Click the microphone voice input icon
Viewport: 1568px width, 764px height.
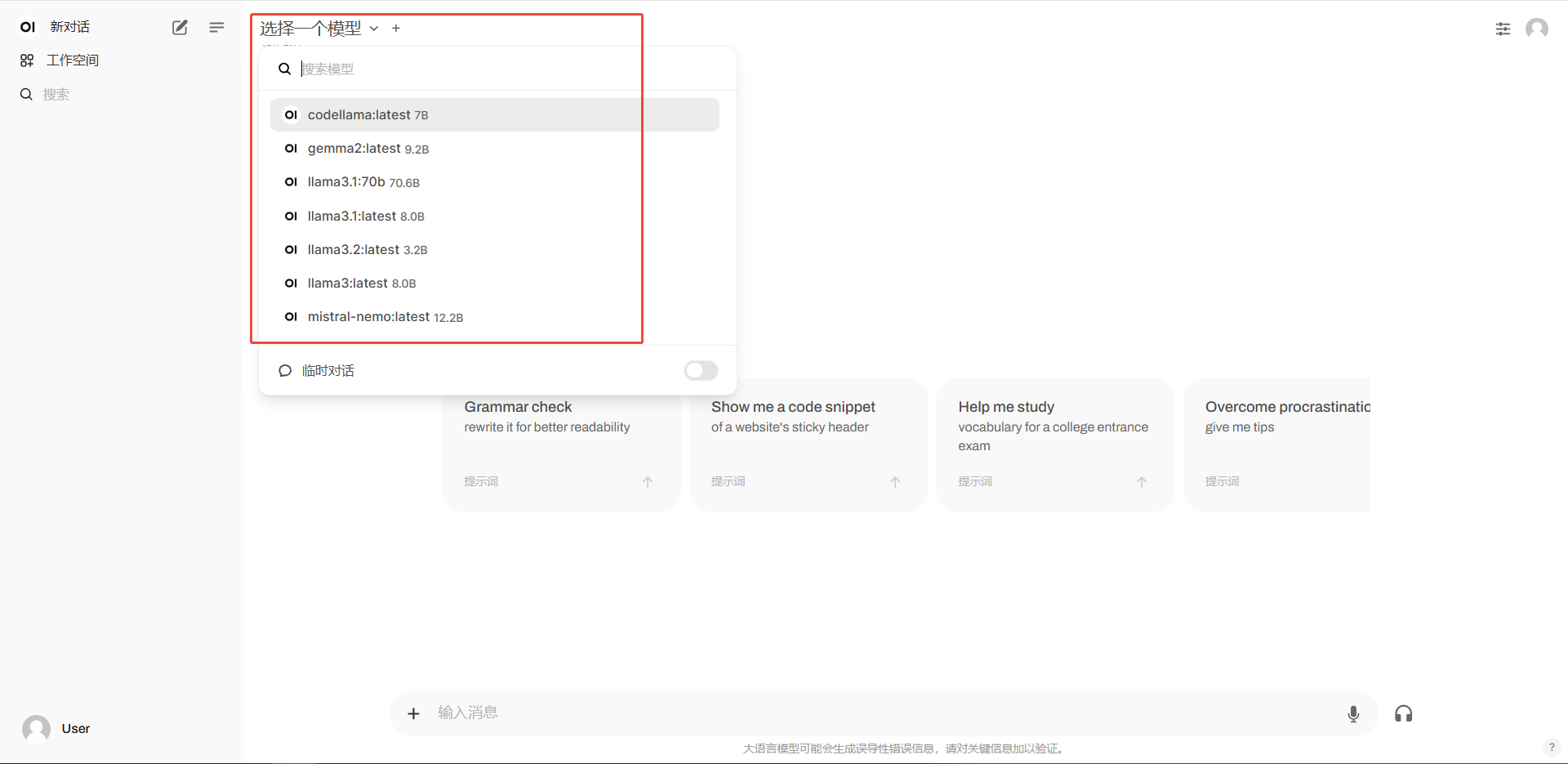[x=1353, y=713]
